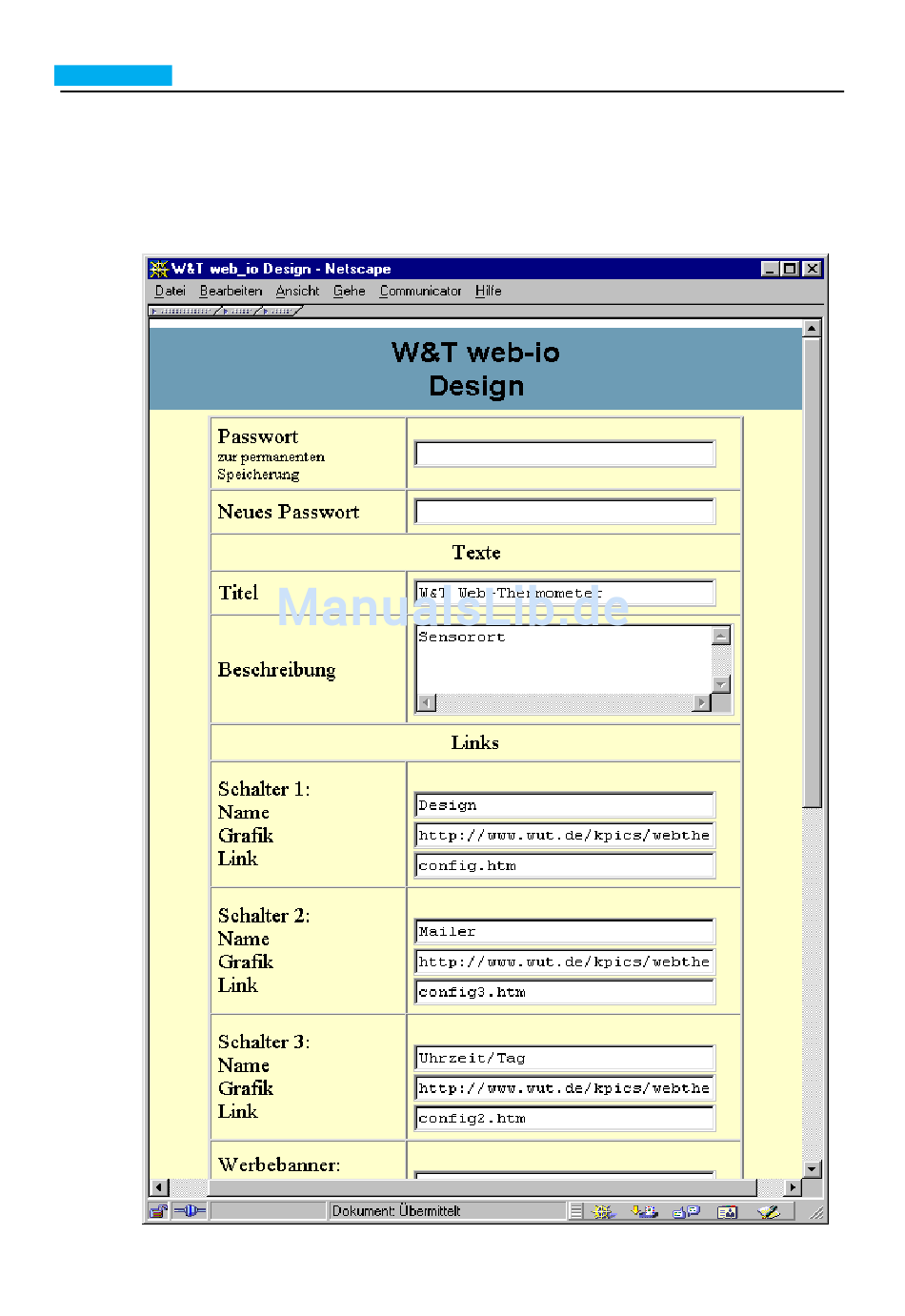Click the 'W&T web-io Design' page heading
The width and height of the screenshot is (905, 1316).
[x=476, y=369]
